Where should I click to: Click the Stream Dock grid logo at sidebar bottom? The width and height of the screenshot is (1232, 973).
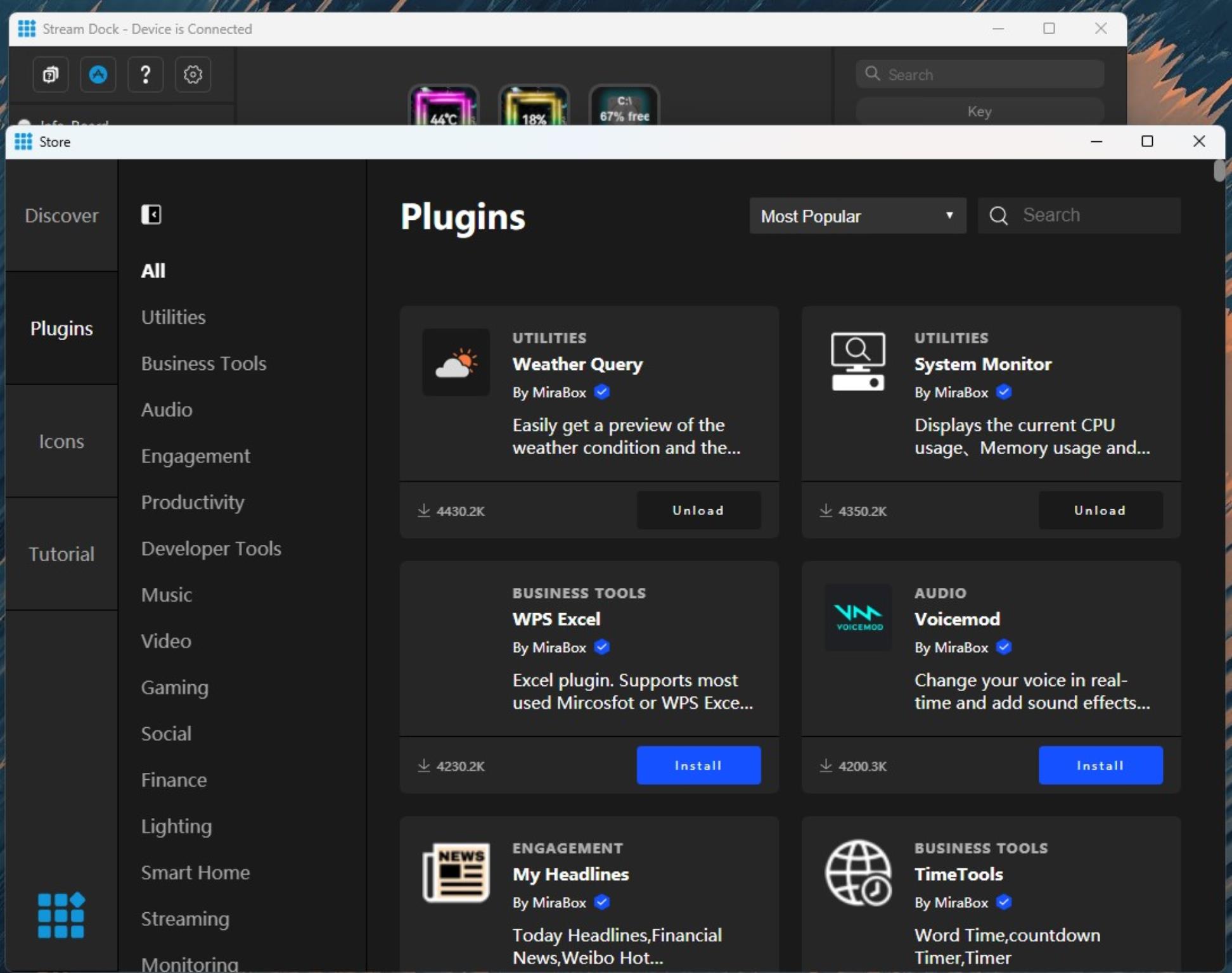61,915
